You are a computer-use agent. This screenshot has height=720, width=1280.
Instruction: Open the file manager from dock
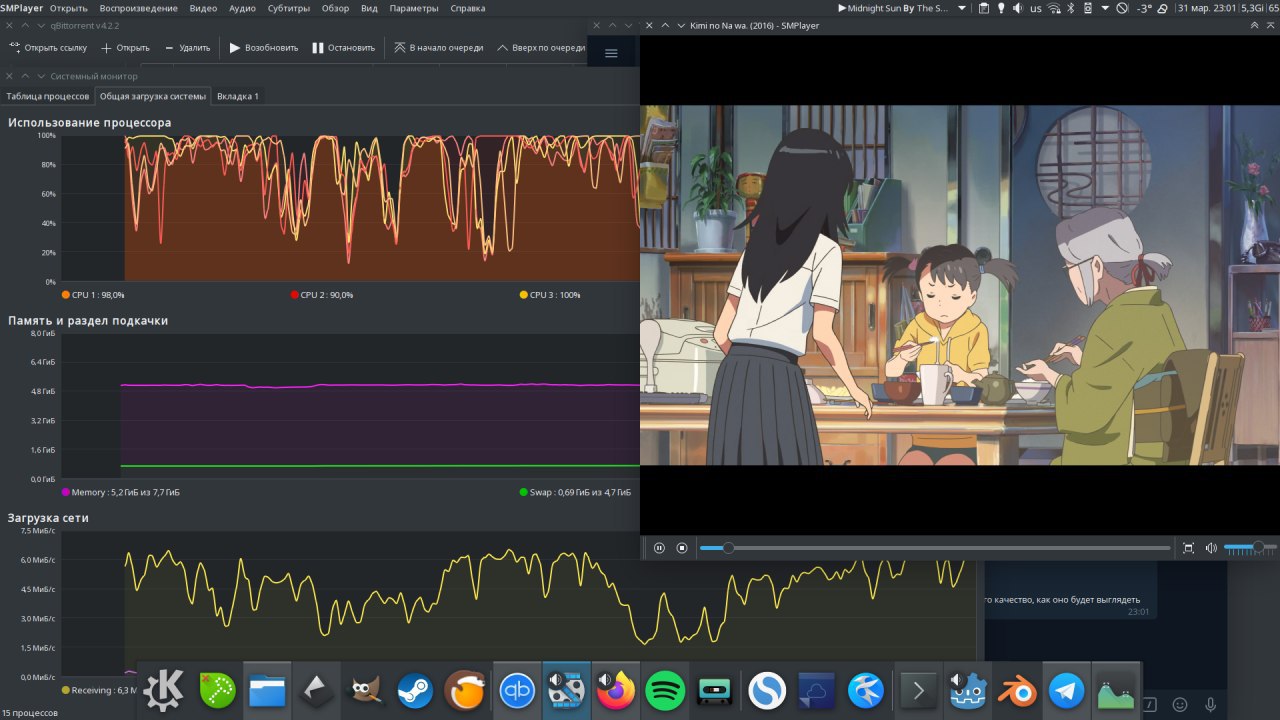[x=267, y=690]
